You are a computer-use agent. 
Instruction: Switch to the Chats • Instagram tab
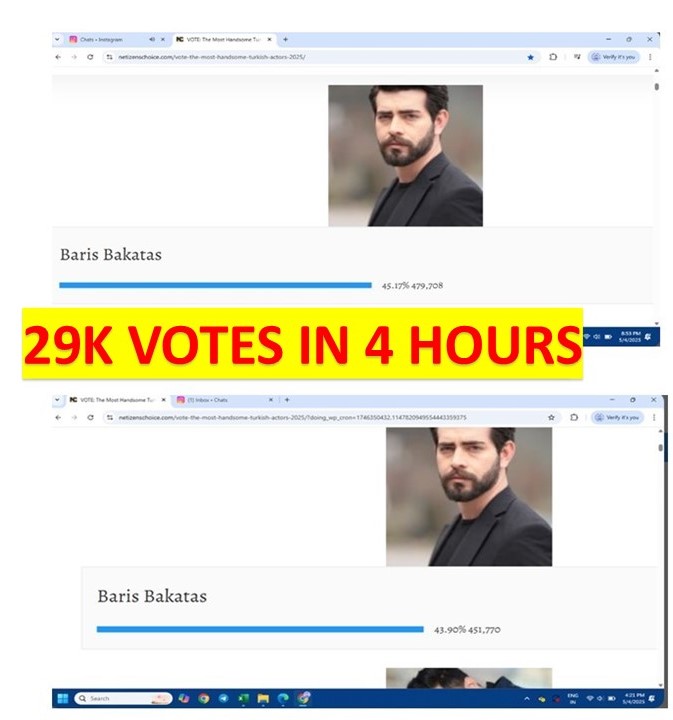(101, 39)
